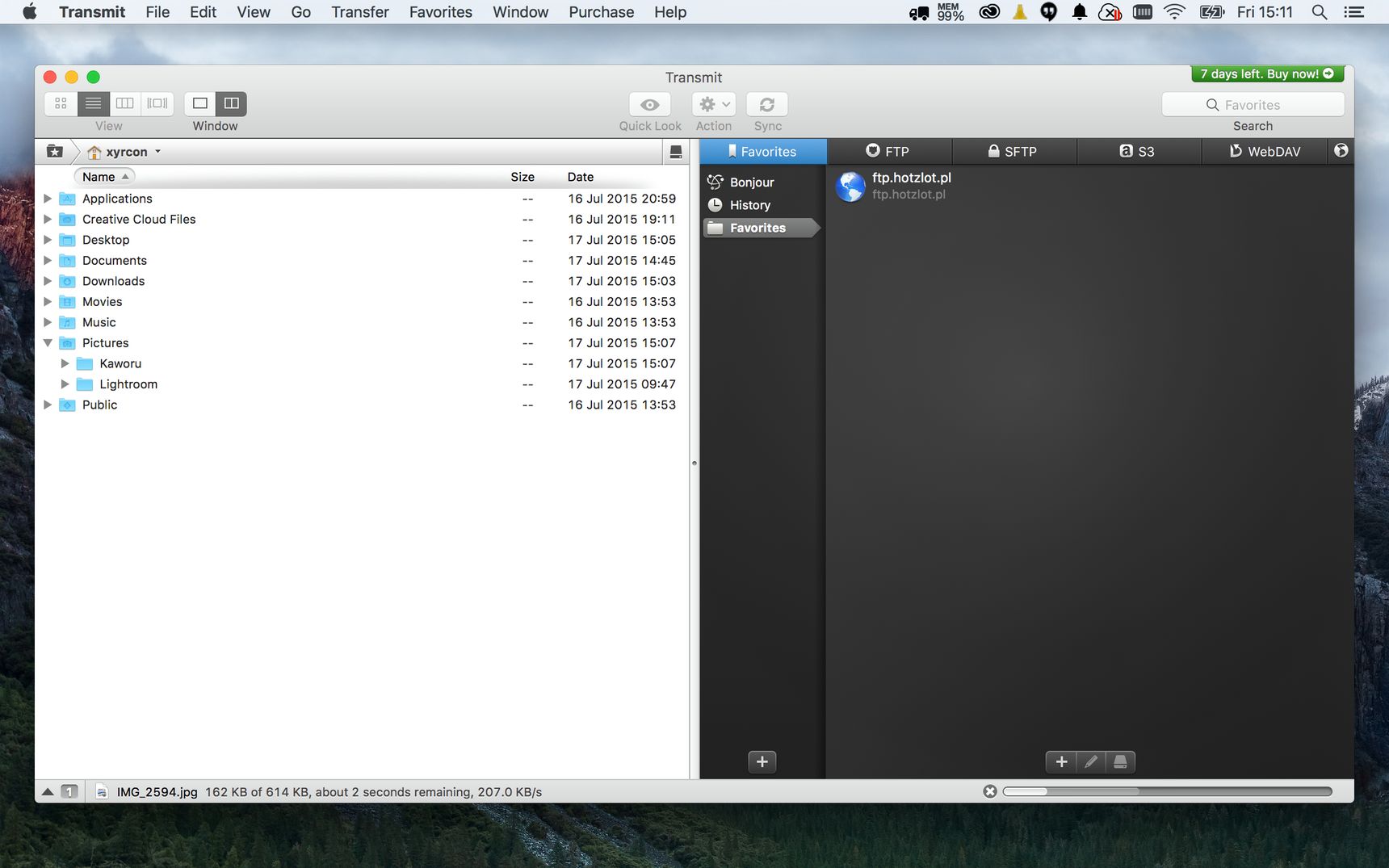Screen dimensions: 1389x868
Task: Open Notification Center list icon
Action: pos(1353,12)
